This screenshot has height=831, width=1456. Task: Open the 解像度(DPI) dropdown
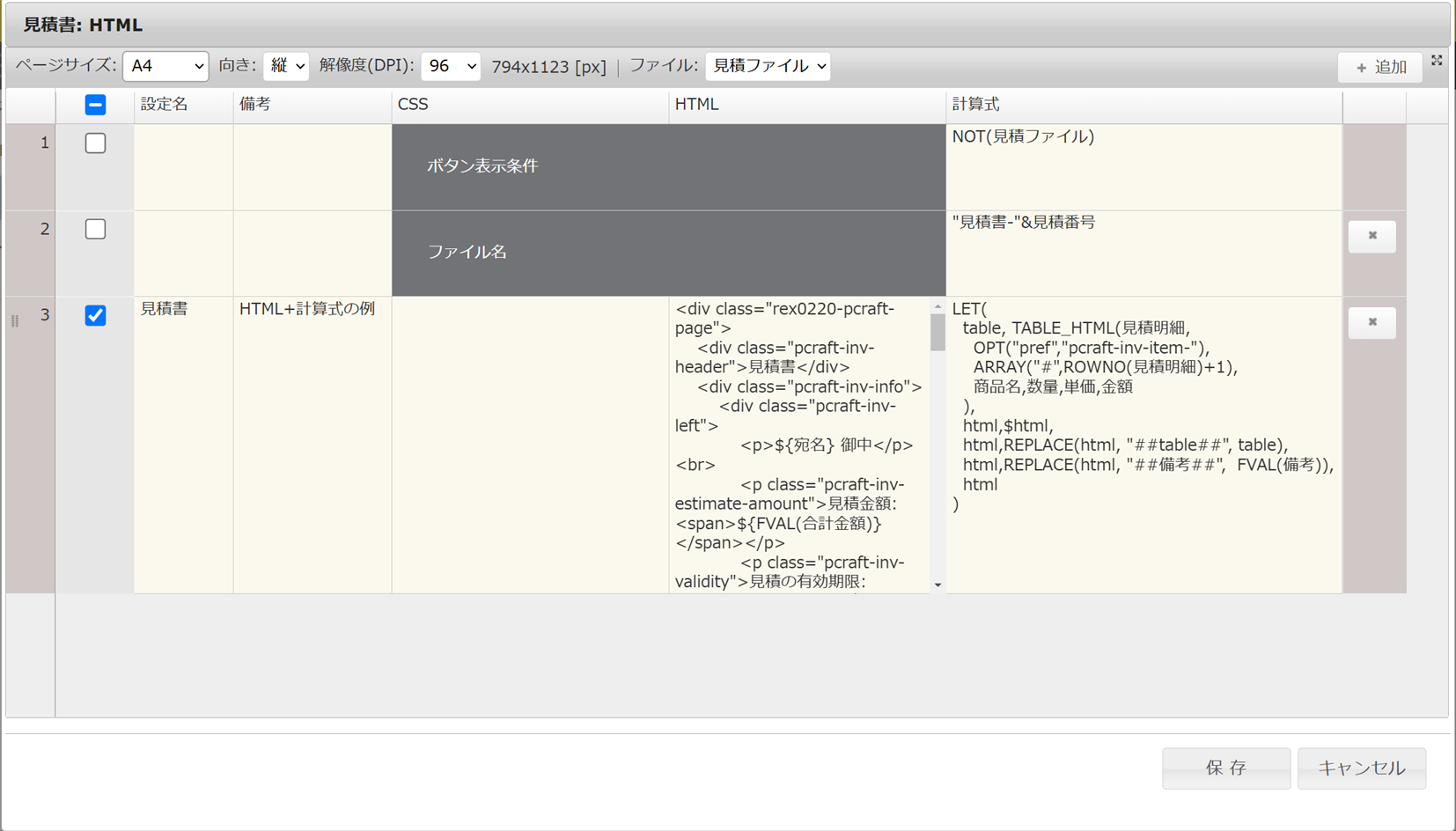click(451, 66)
